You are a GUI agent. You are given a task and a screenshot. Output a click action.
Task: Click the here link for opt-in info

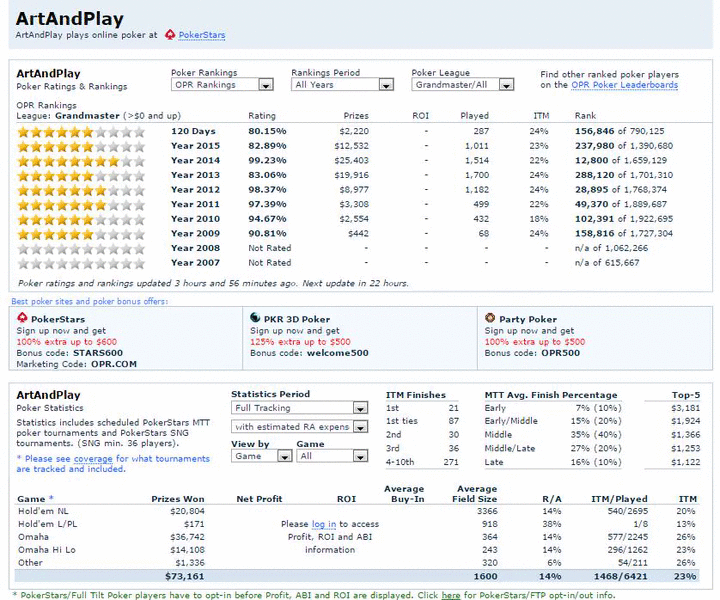point(450,595)
